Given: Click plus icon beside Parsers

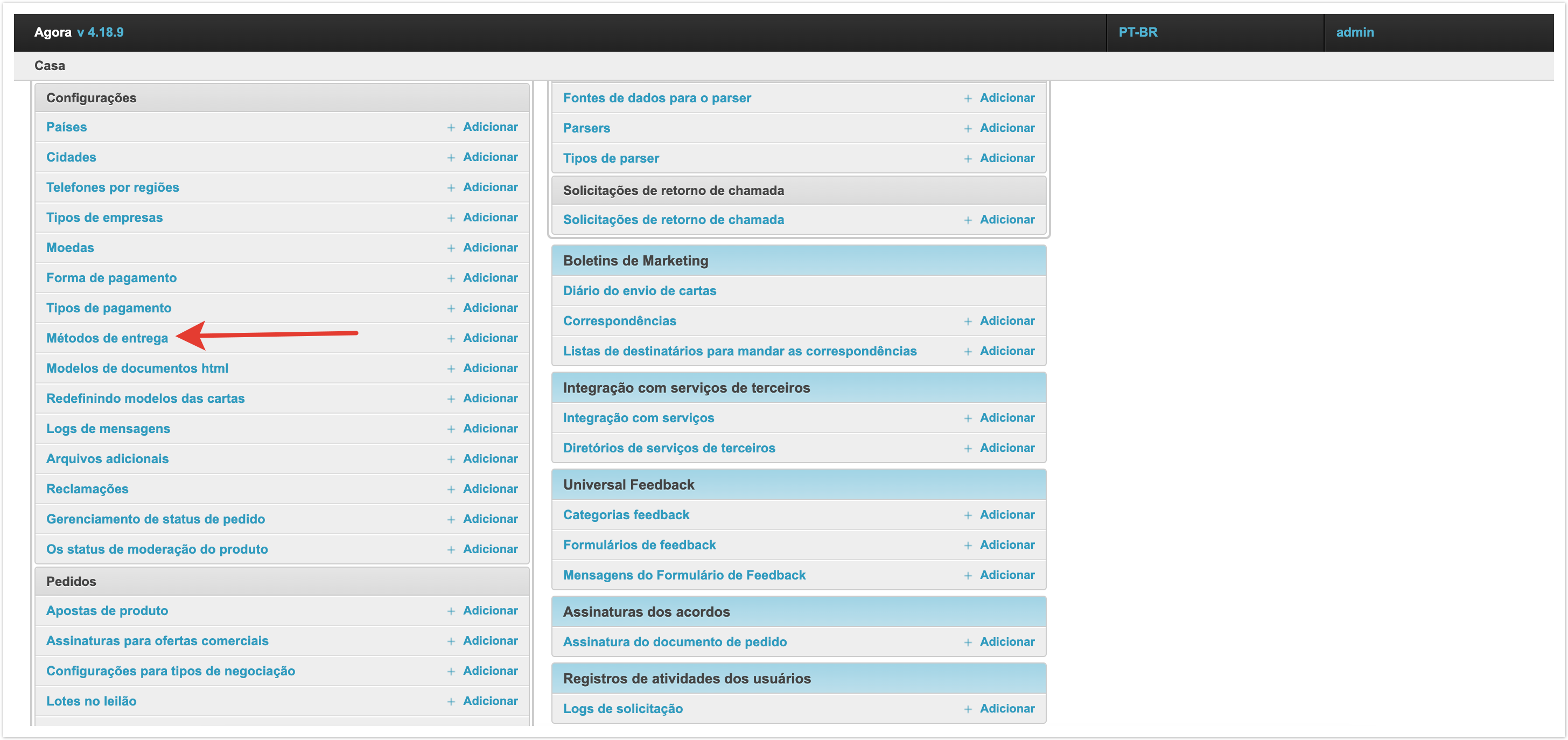Looking at the screenshot, I should pyautogui.click(x=968, y=129).
